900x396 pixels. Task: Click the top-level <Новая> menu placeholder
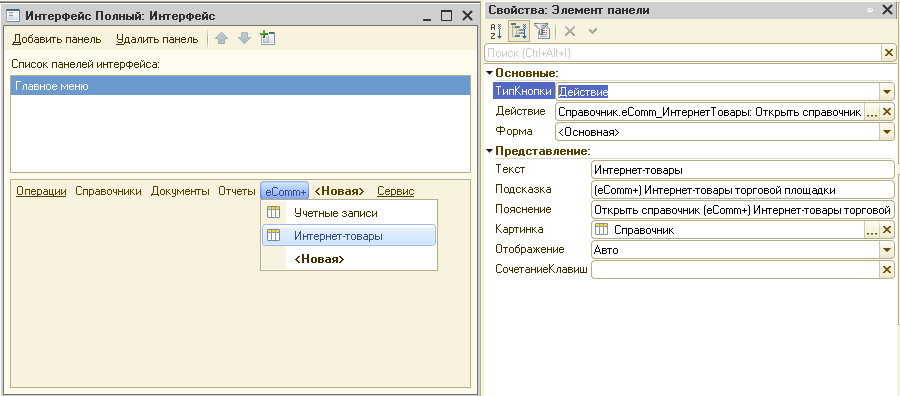(x=339, y=191)
